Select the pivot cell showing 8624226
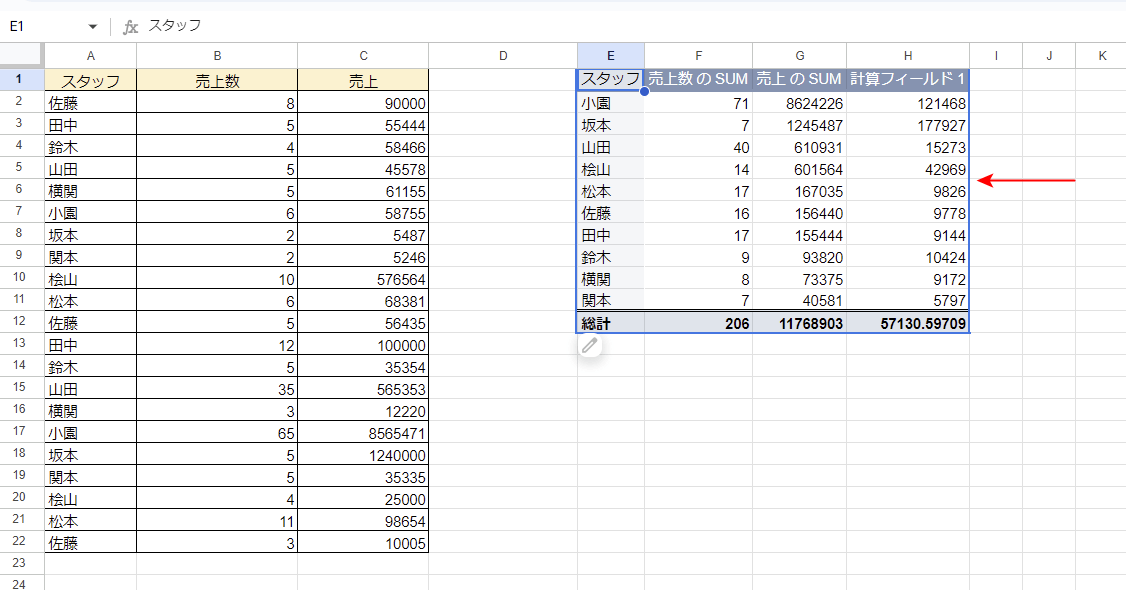1126x590 pixels. 799,103
